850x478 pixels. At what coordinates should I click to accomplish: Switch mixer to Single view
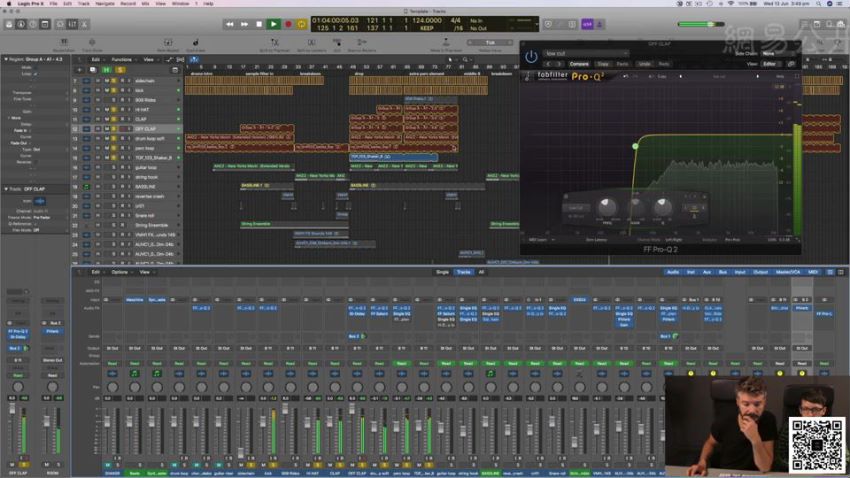click(x=442, y=272)
